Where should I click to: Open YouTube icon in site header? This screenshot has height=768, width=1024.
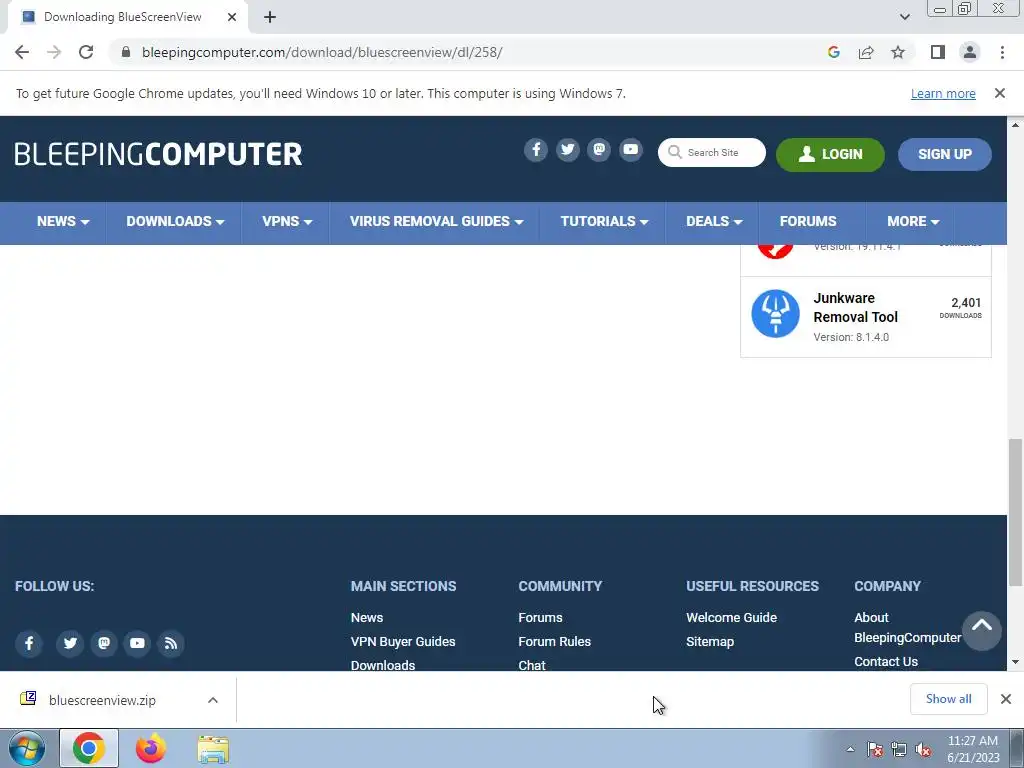click(631, 150)
